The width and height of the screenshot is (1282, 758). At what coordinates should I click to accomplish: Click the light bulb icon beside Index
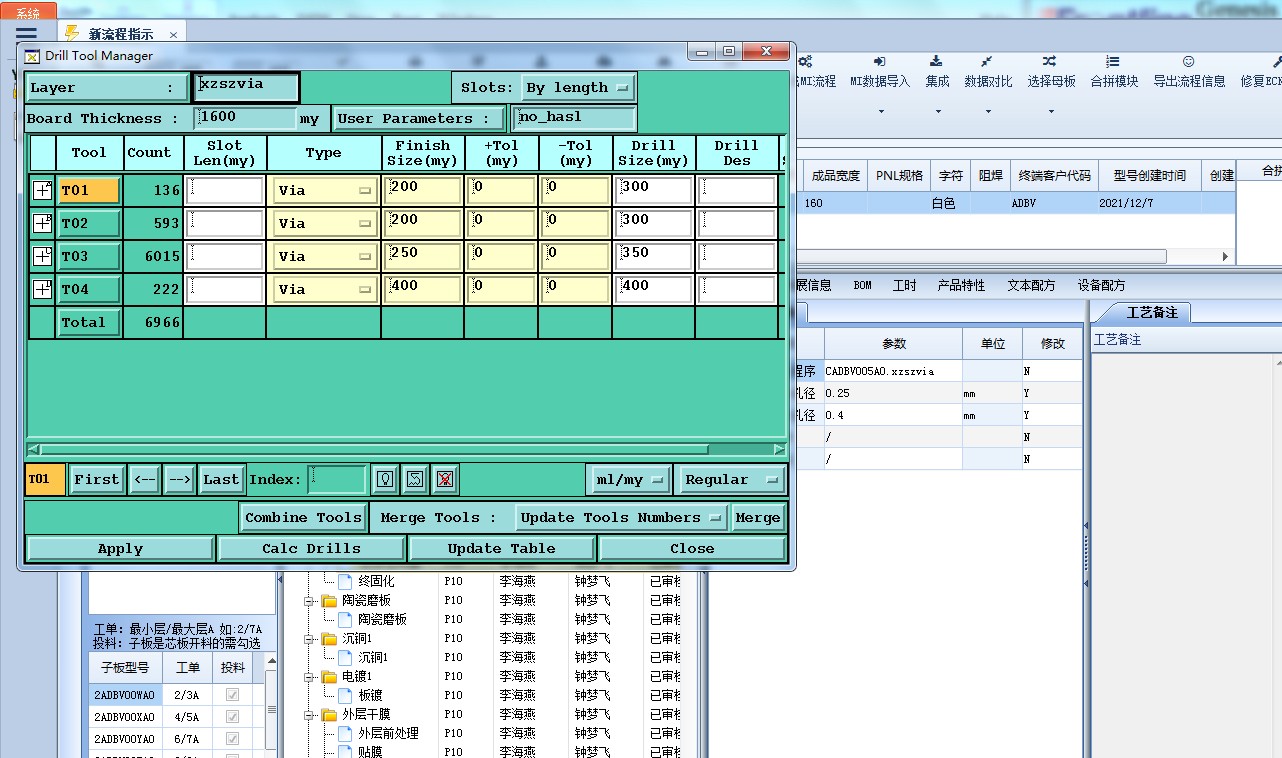click(x=385, y=479)
